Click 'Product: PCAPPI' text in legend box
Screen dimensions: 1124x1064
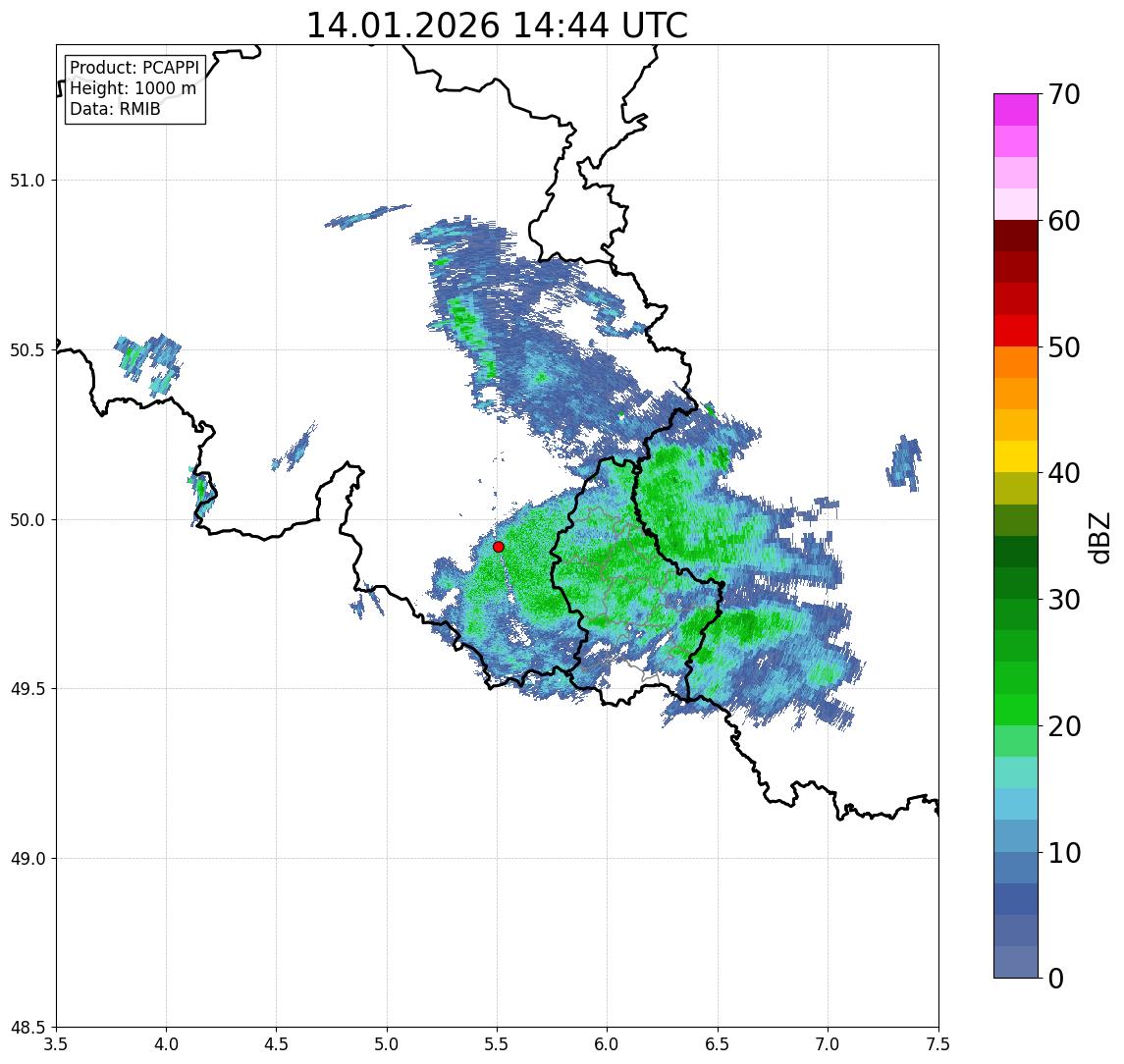pos(134,68)
